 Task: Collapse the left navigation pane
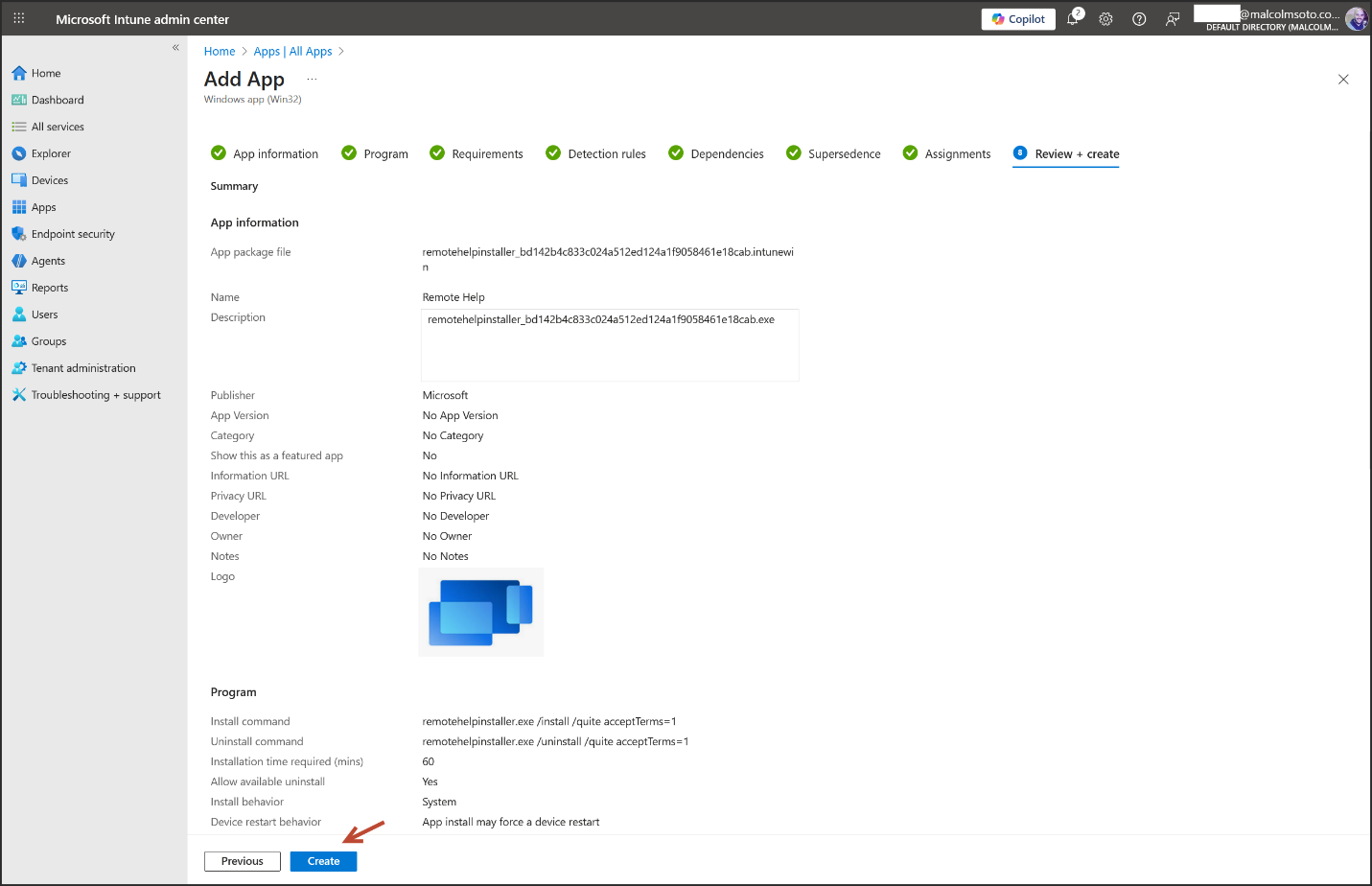(x=175, y=47)
